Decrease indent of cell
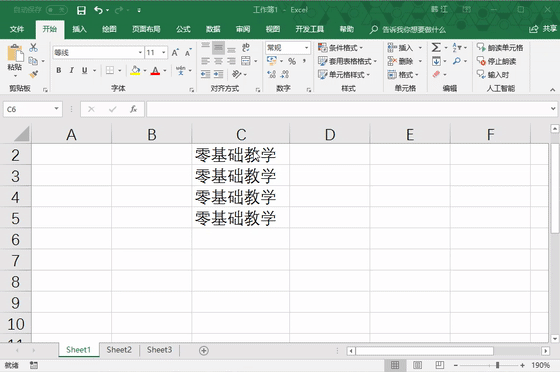 coord(205,74)
